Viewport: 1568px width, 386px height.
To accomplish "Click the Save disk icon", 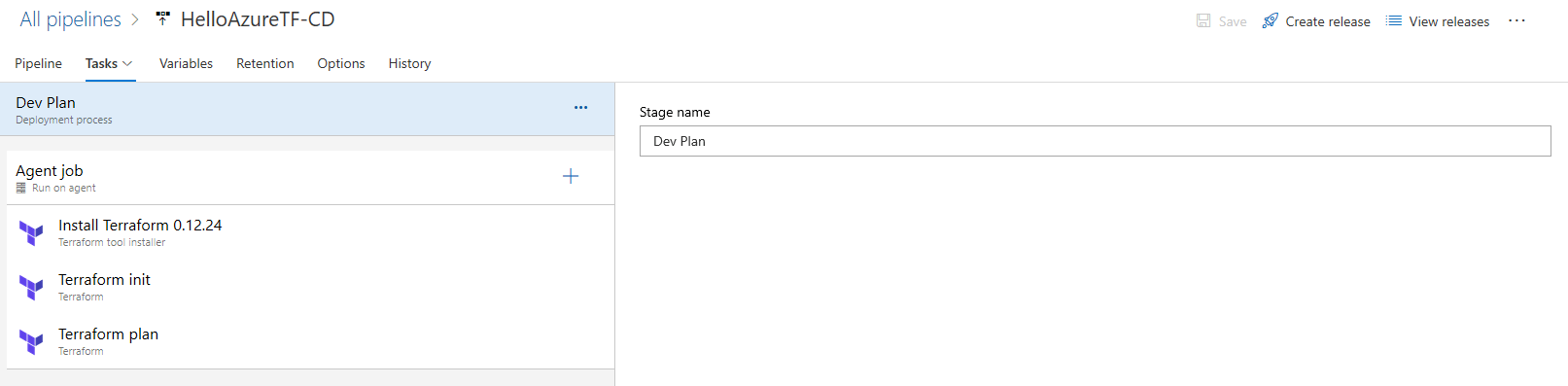I will pos(1203,20).
